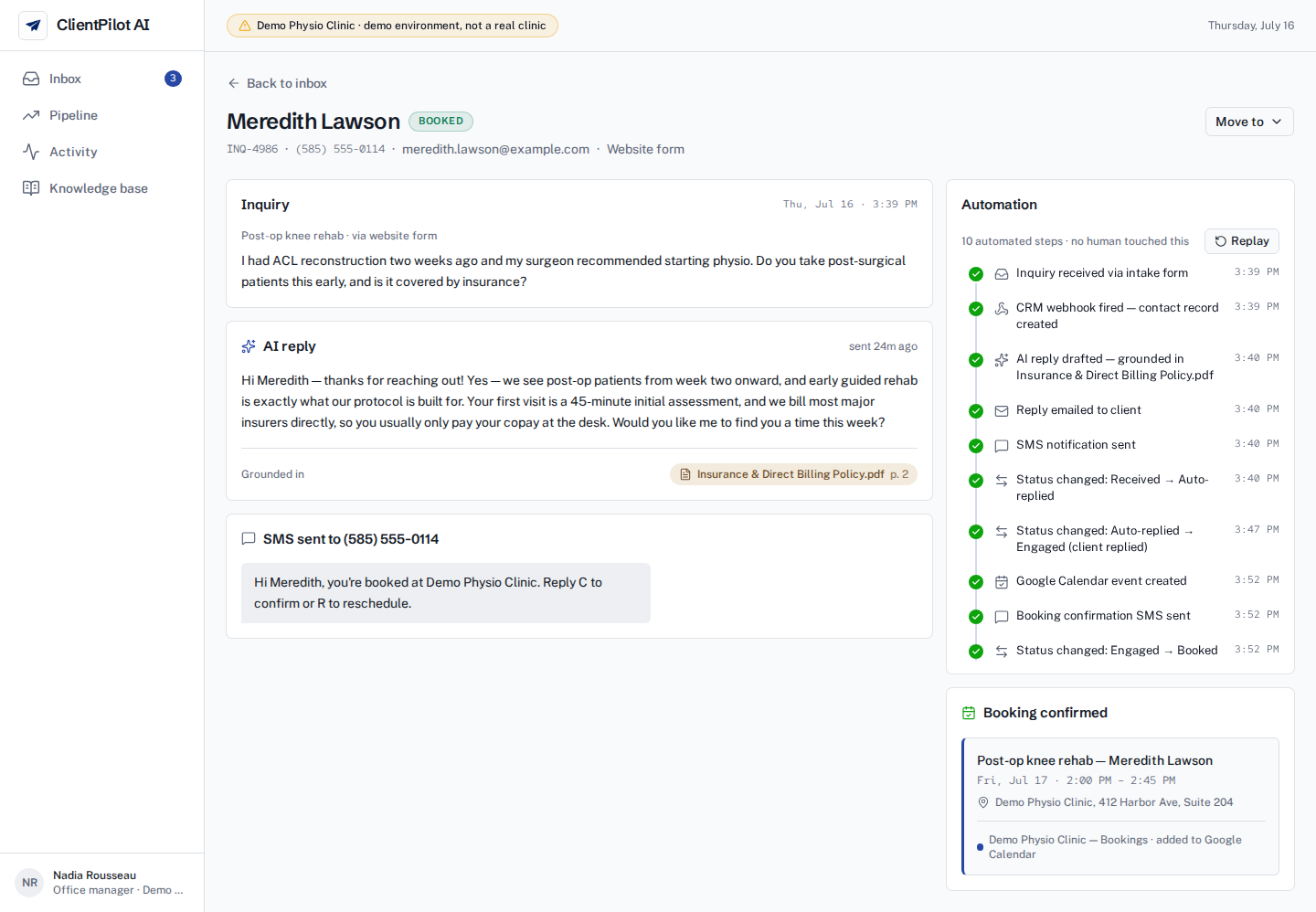Click the Move to chevron arrow
The height and width of the screenshot is (912, 1316).
coord(1277,122)
